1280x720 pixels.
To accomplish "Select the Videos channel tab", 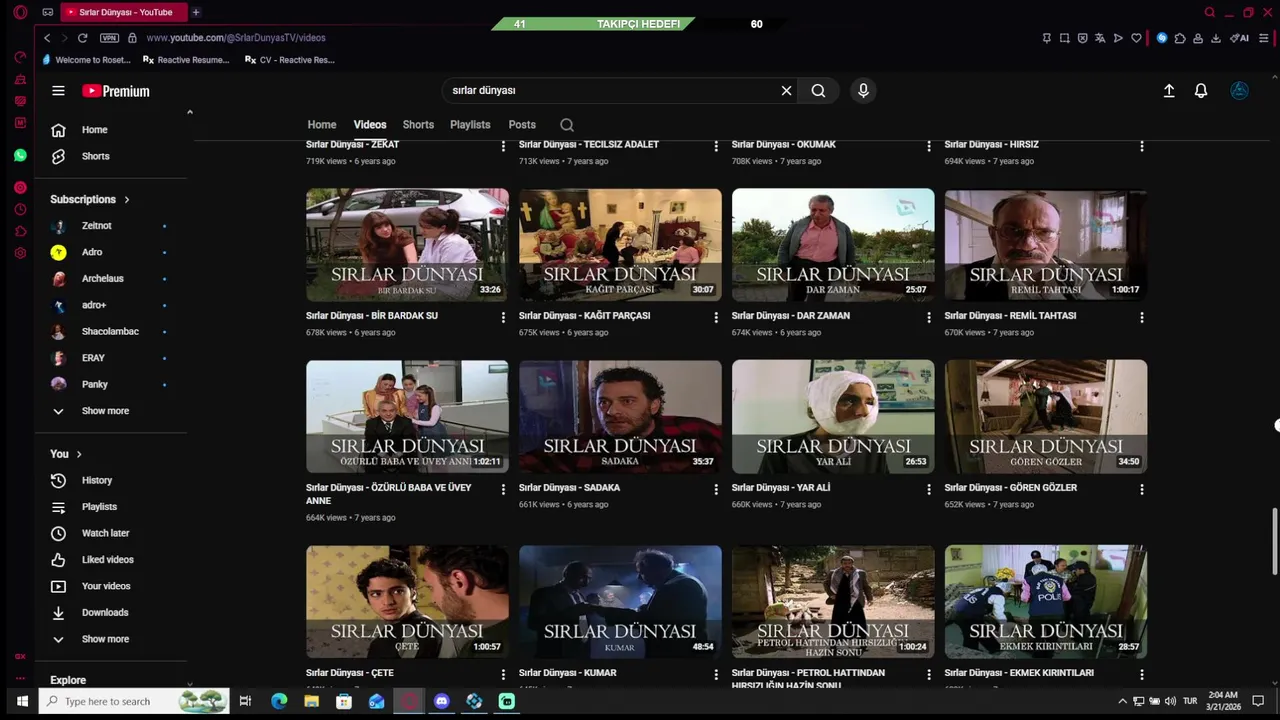I will pyautogui.click(x=370, y=125).
